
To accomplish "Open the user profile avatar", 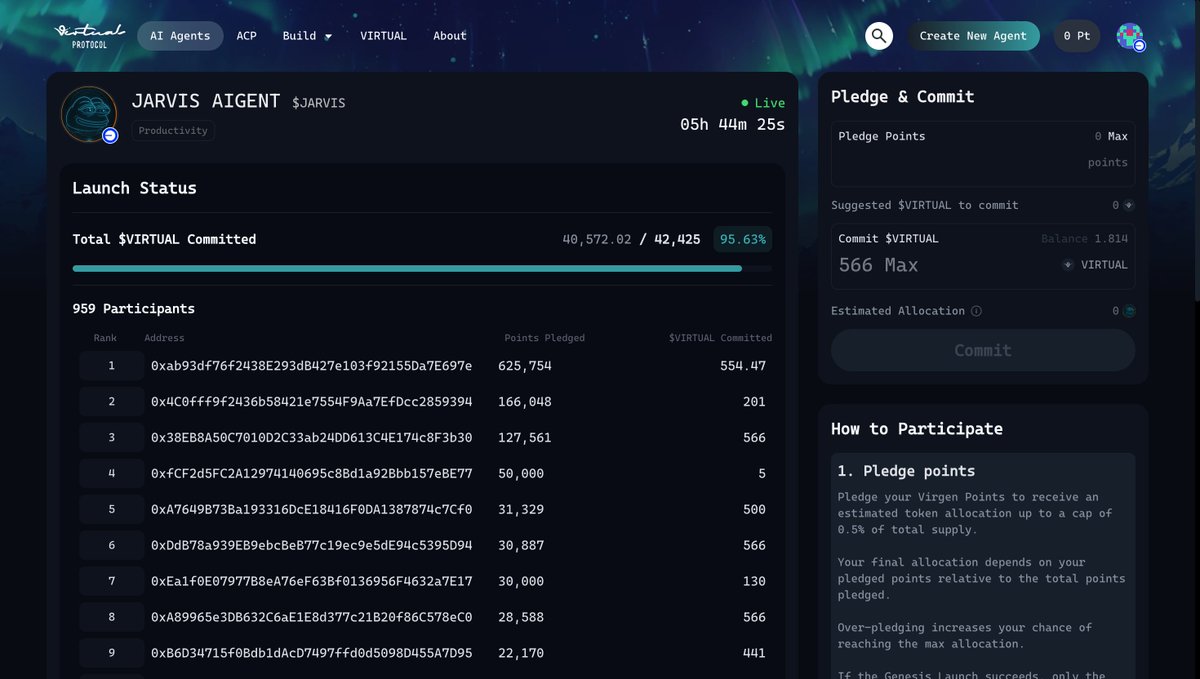I will pos(1130,37).
